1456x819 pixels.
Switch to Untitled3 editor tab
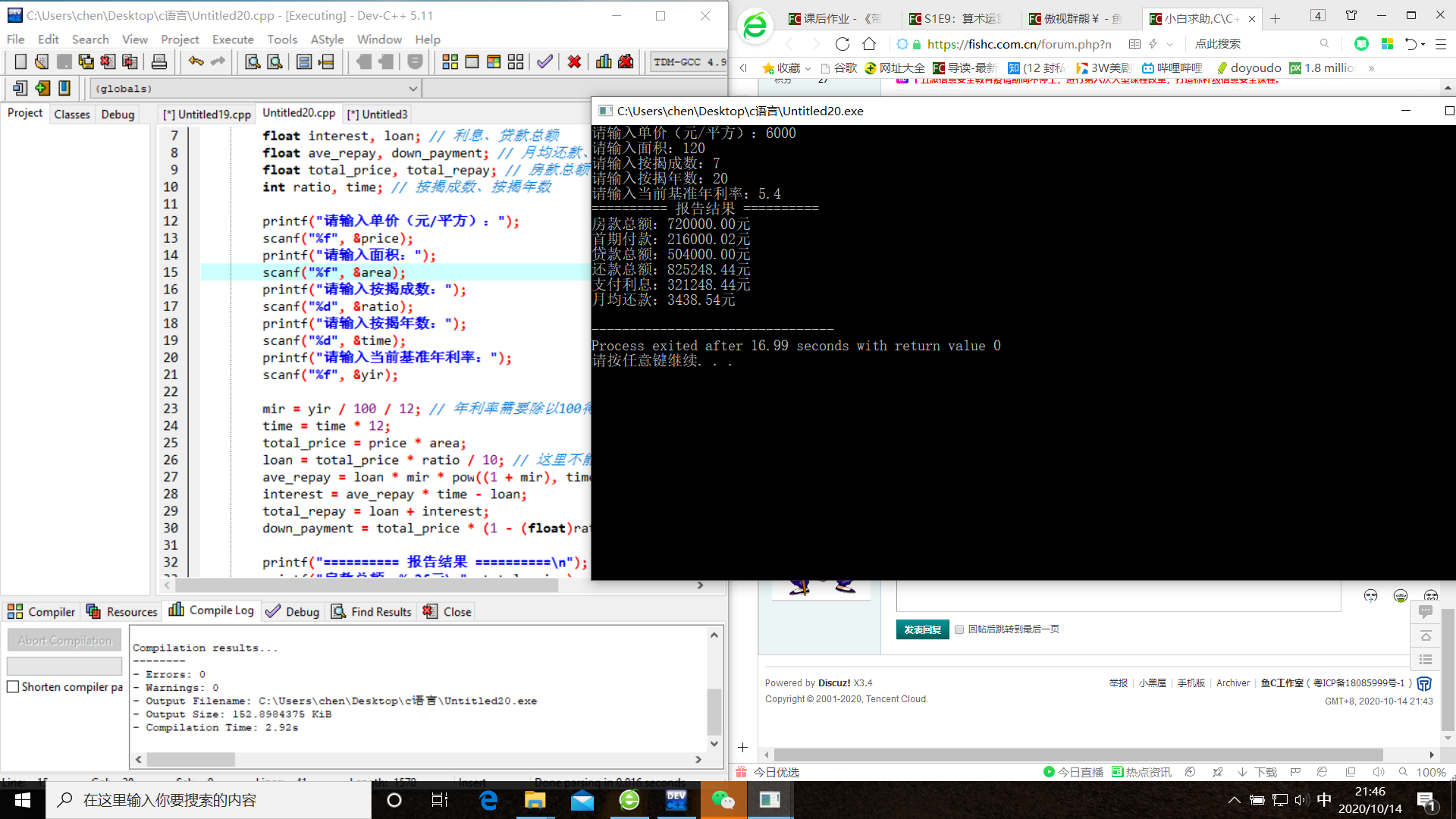click(x=377, y=115)
